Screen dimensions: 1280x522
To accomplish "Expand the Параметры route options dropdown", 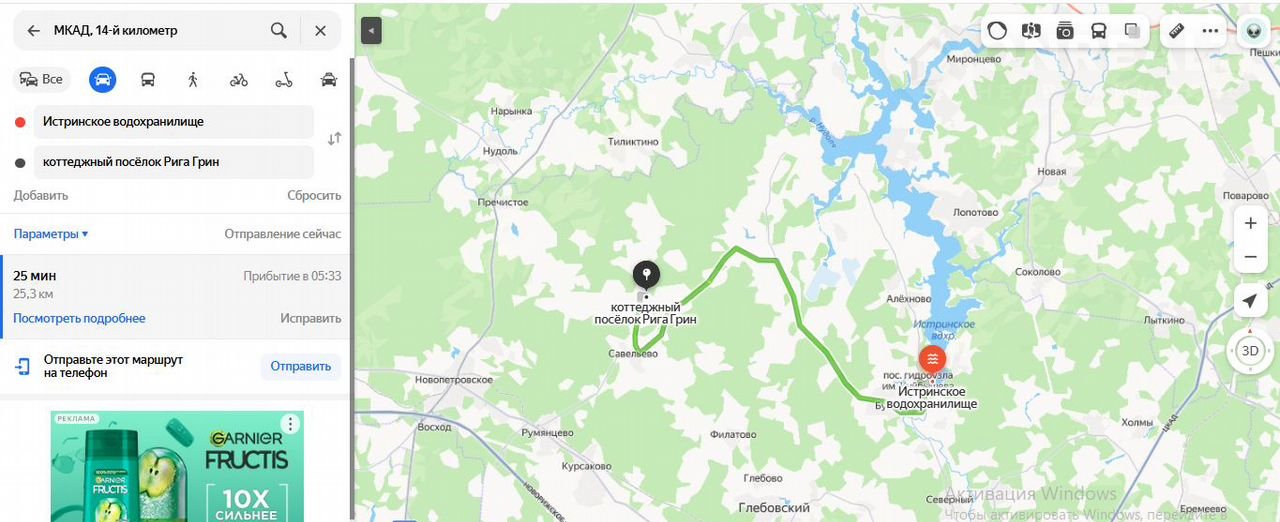I will tap(51, 234).
